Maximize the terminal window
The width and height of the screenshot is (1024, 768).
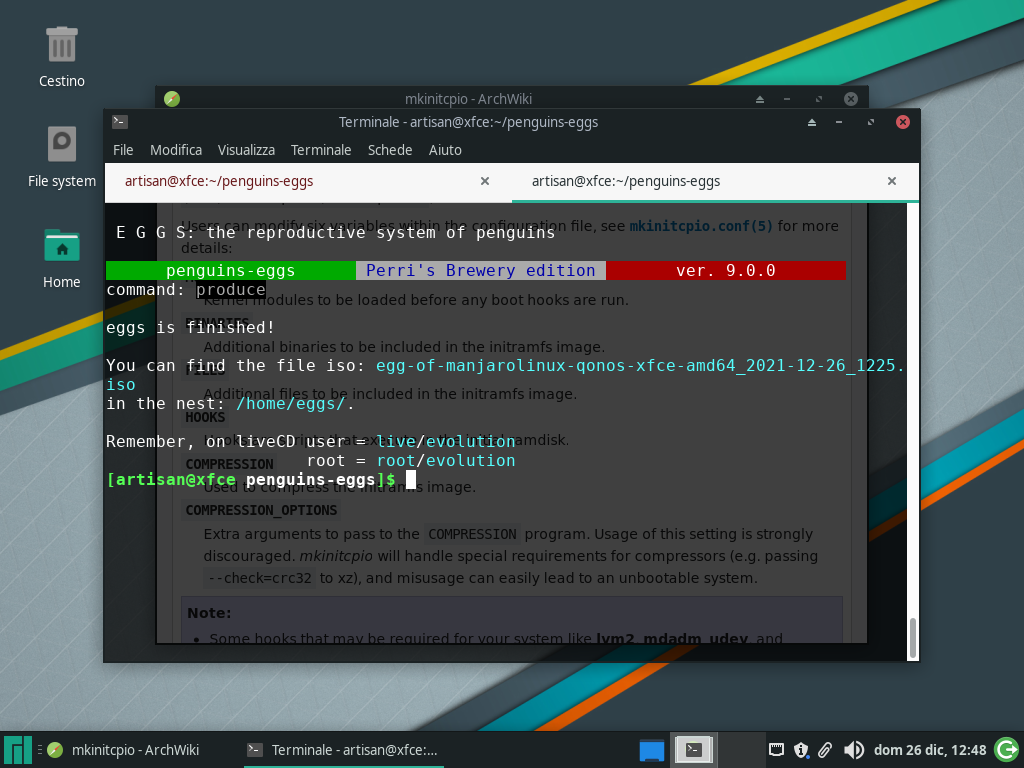(871, 122)
